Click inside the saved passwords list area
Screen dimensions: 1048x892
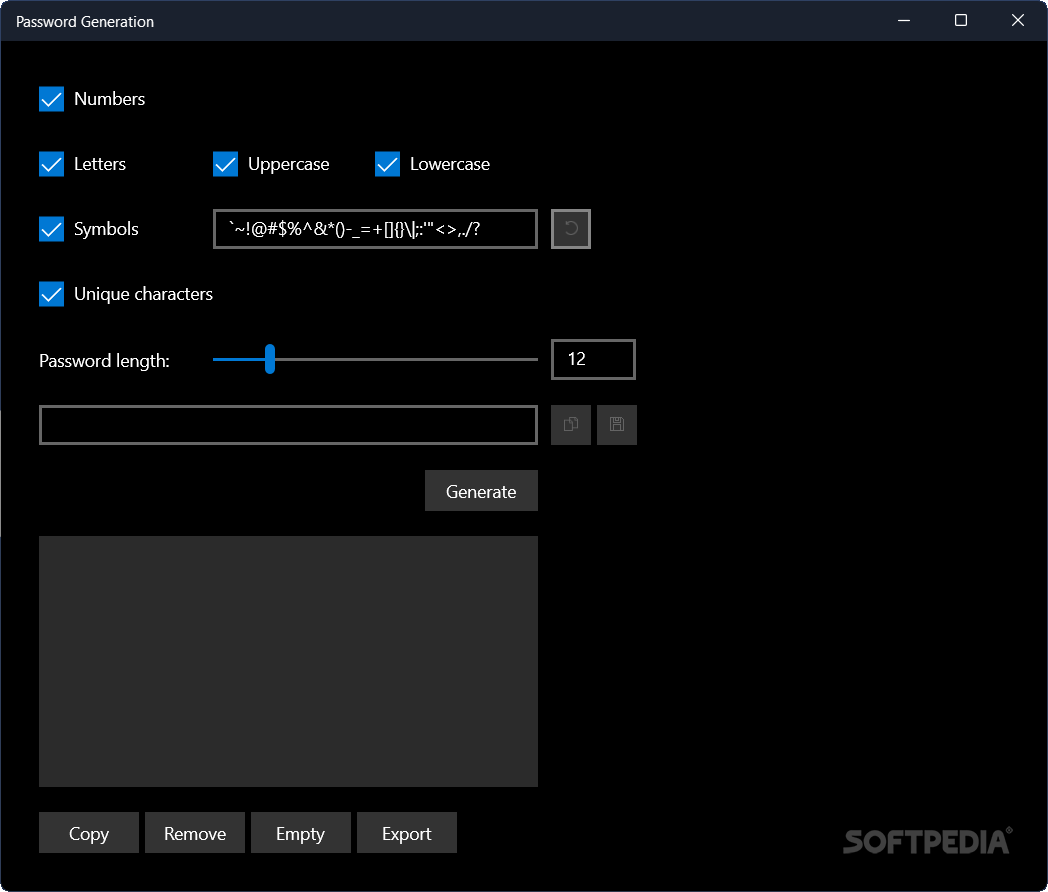pyautogui.click(x=289, y=661)
